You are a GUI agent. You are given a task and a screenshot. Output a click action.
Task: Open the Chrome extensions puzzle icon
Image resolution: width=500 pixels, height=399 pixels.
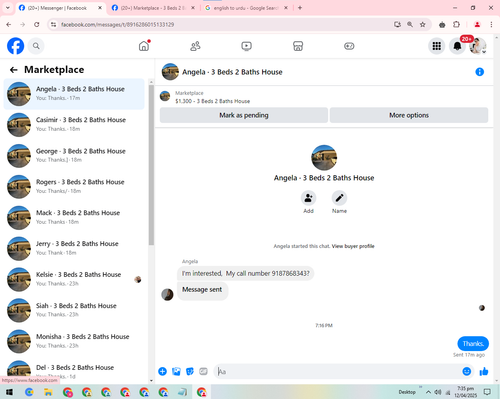point(456,24)
